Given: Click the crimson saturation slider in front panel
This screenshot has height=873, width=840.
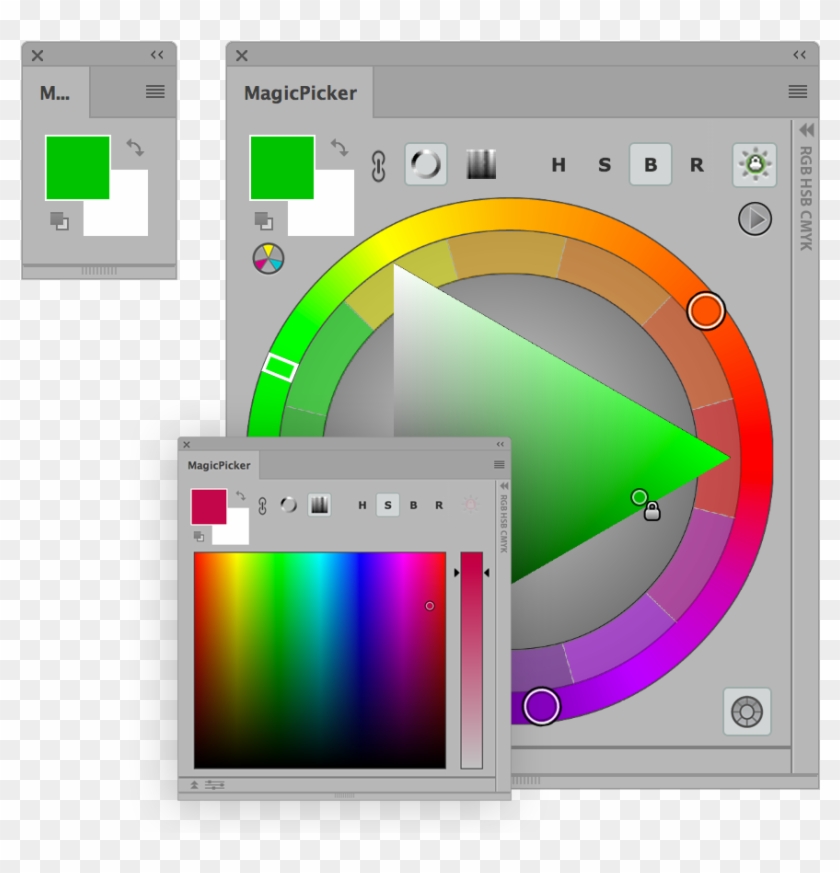Looking at the screenshot, I should (x=471, y=660).
